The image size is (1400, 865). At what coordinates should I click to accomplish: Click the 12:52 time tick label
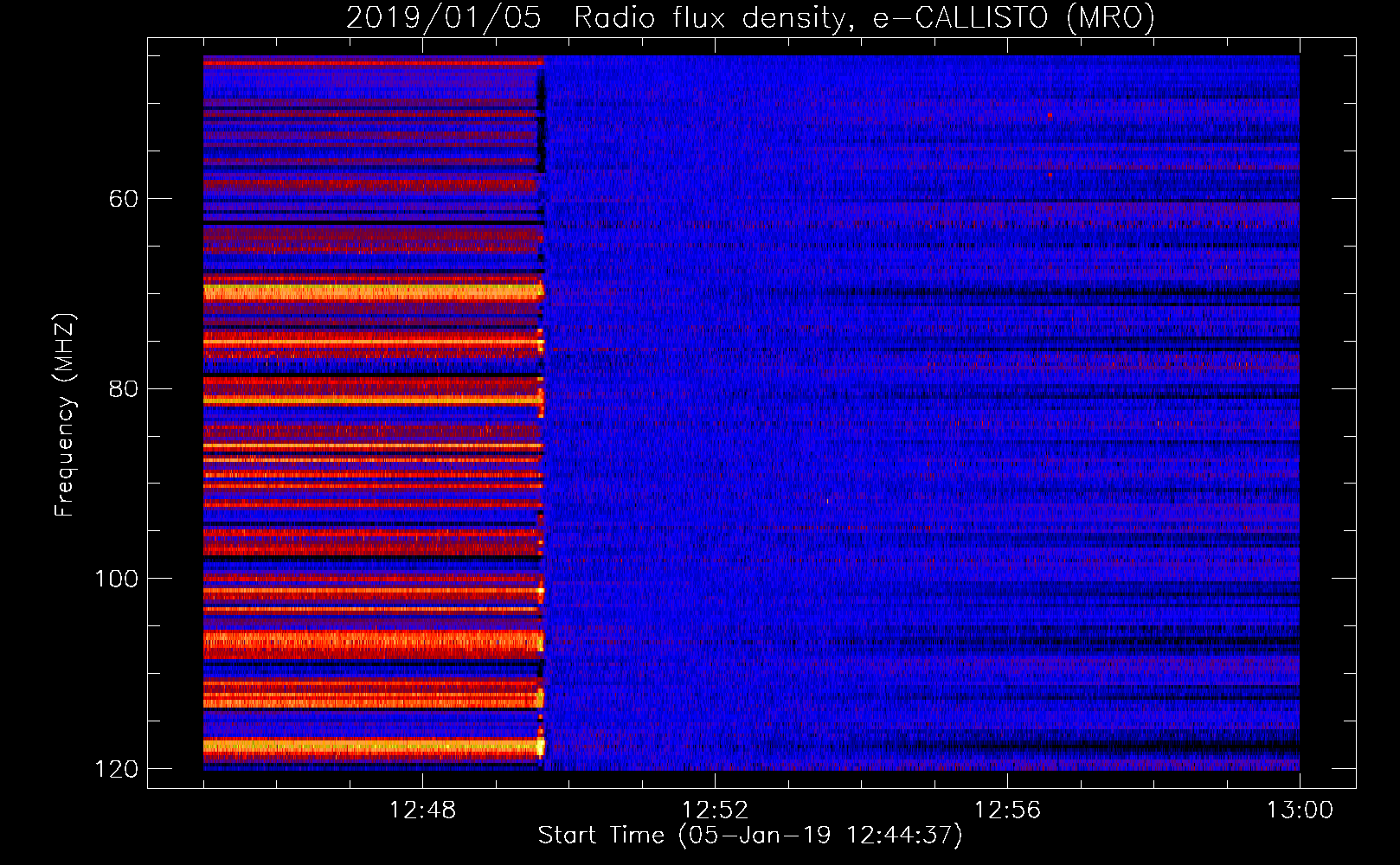(715, 810)
